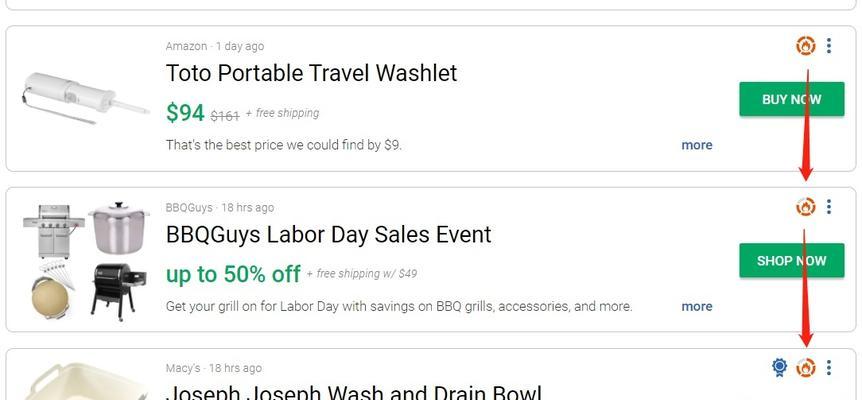Click the 'up to 50% off' text
This screenshot has width=862, height=400.
coord(233,274)
